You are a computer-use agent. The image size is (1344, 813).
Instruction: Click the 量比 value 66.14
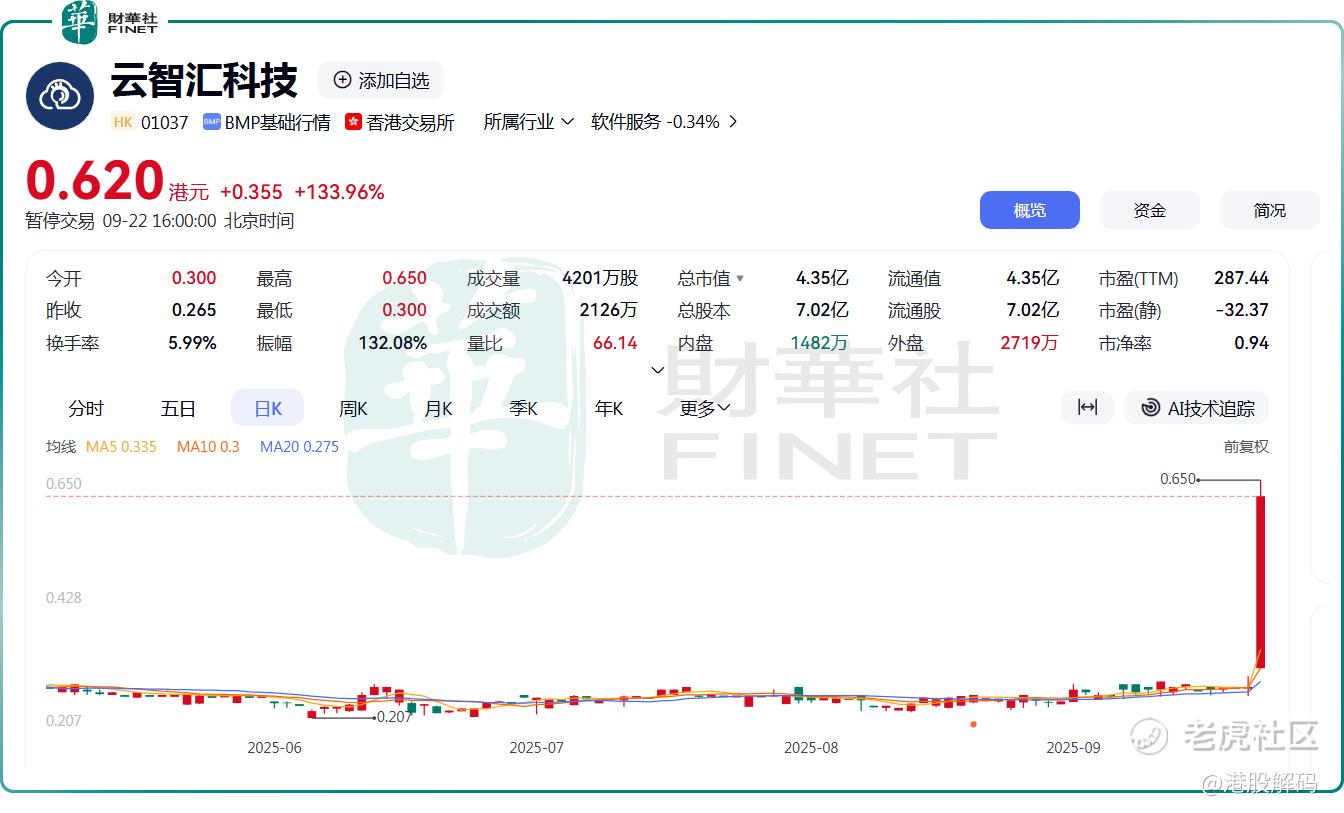(x=615, y=343)
